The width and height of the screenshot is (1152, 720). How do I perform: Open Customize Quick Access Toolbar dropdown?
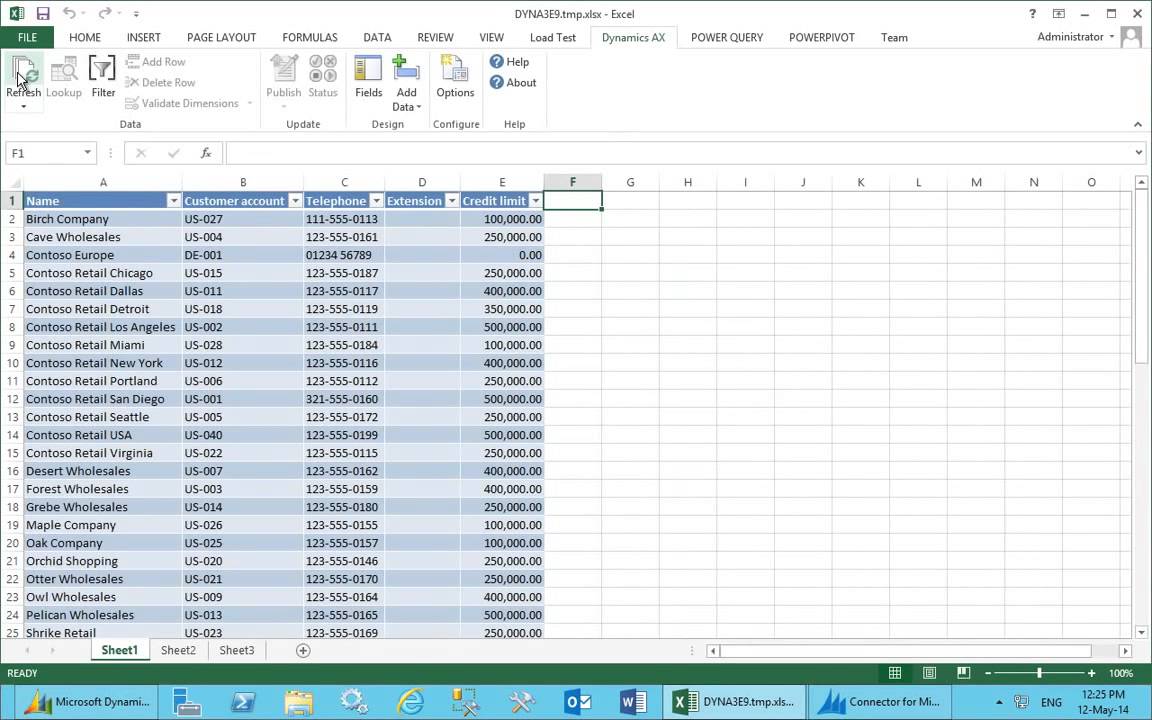(137, 14)
